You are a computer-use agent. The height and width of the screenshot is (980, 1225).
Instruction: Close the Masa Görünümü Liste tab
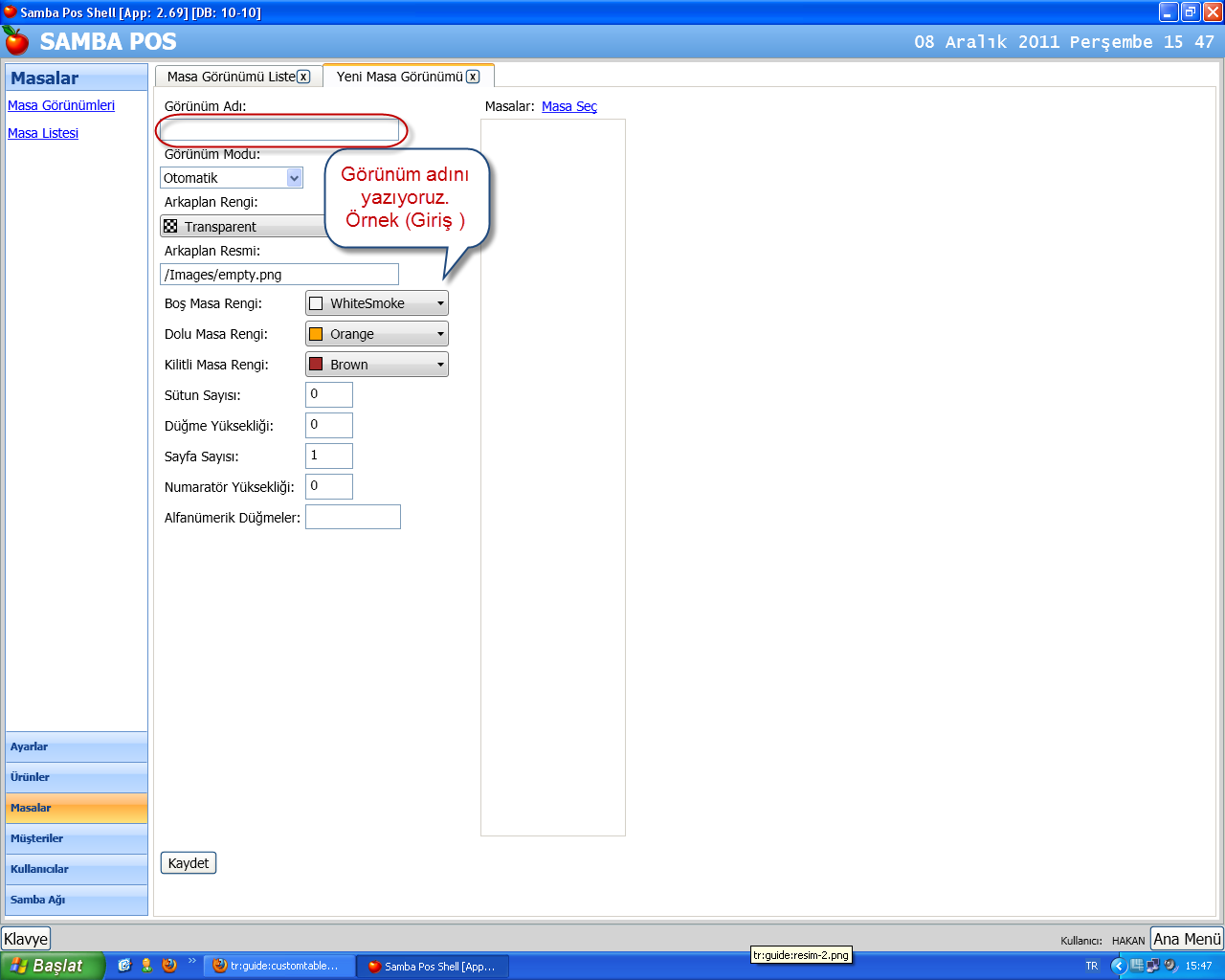click(303, 77)
